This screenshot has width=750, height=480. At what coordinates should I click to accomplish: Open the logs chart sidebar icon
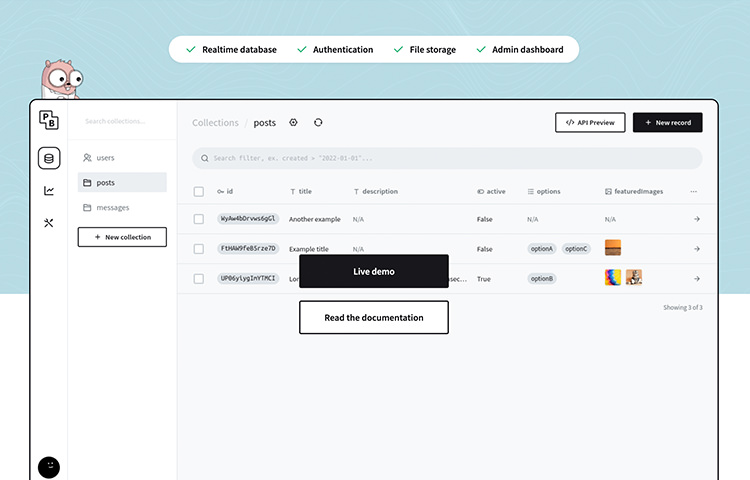(49, 191)
